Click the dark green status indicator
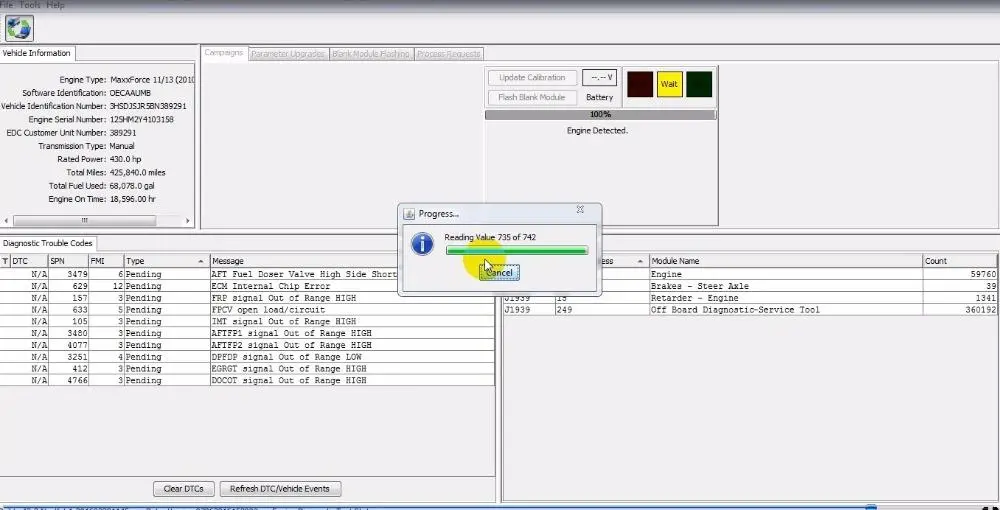 coord(699,84)
